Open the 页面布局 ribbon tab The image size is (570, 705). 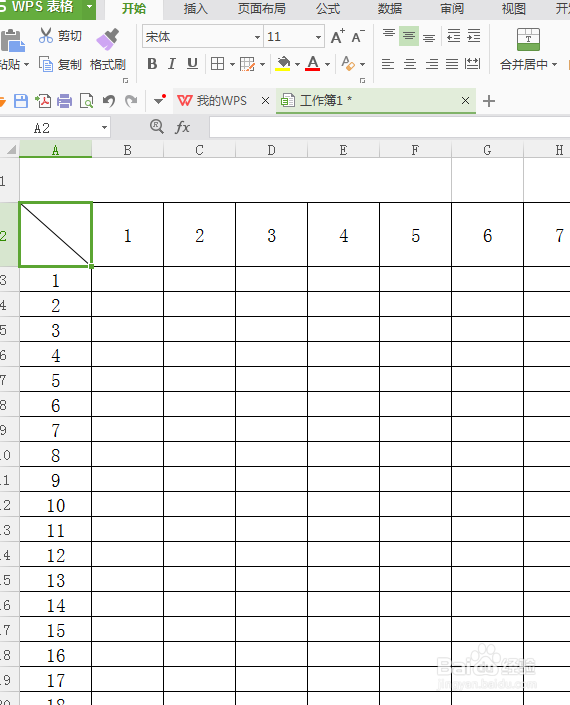262,9
